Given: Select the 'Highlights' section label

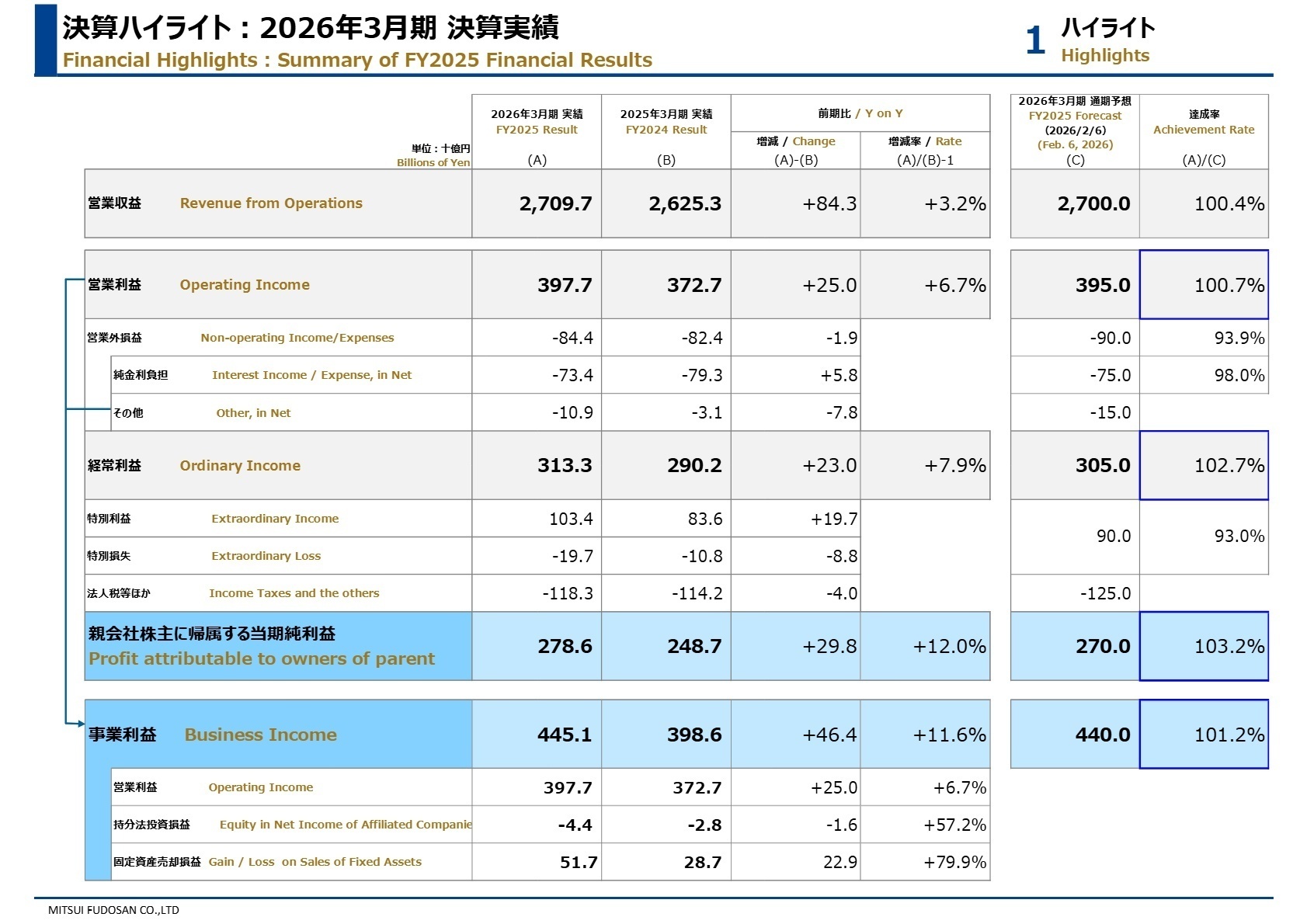Looking at the screenshot, I should point(1105,55).
